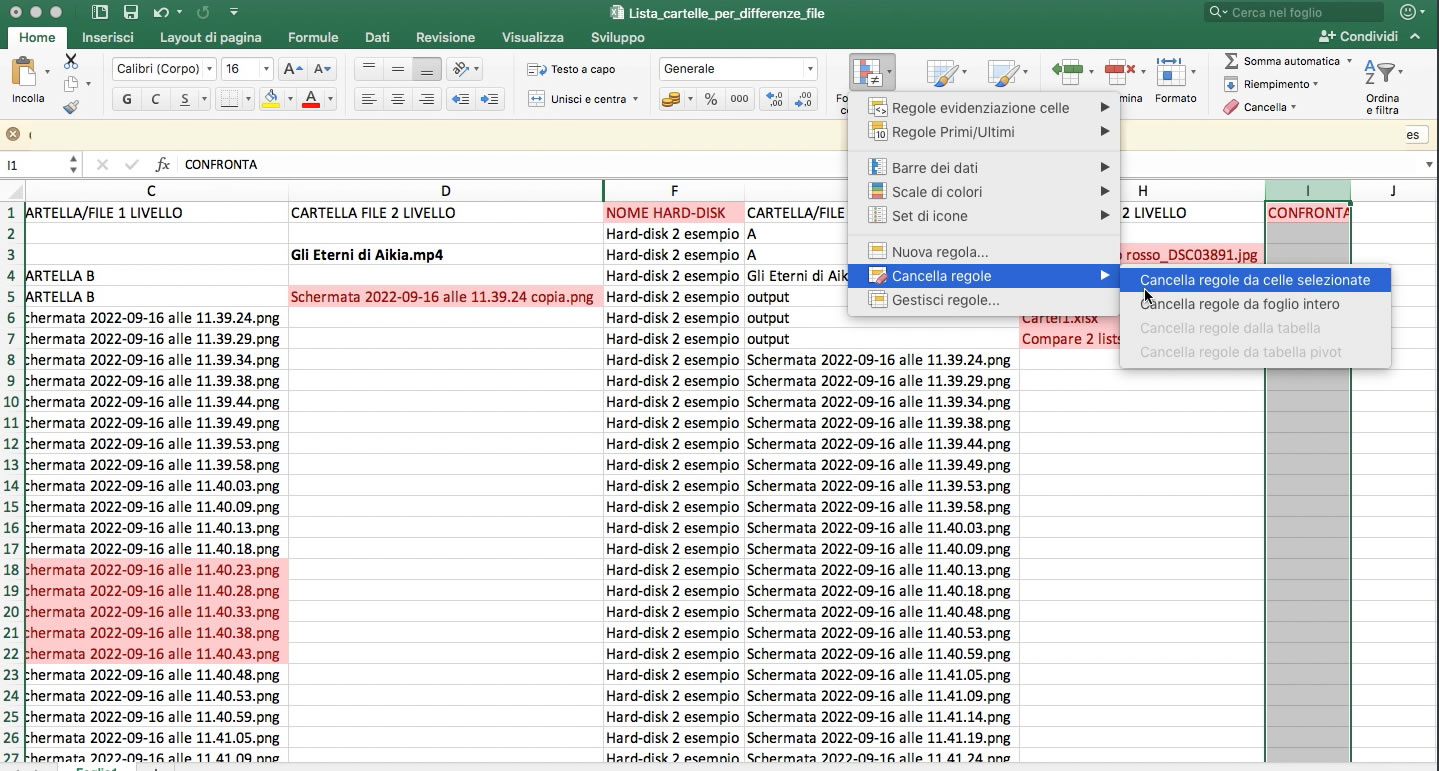Toggle center text horizontally
Viewport: 1439px width, 771px height.
(398, 99)
